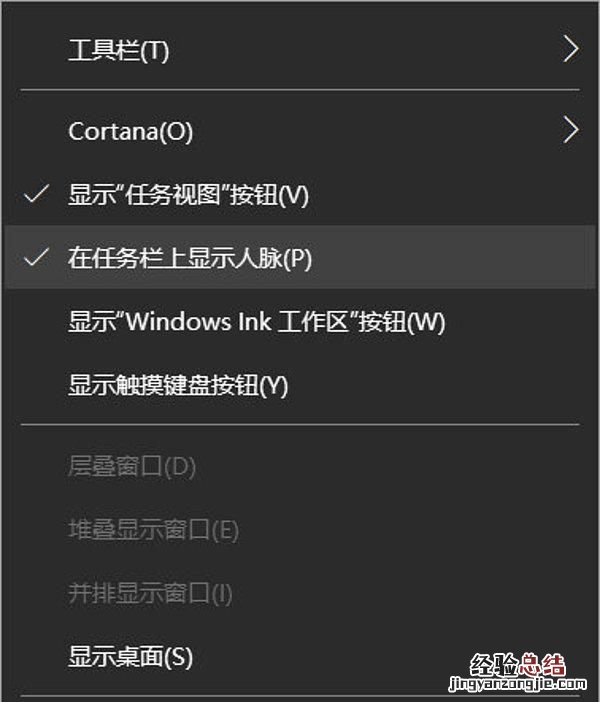The width and height of the screenshot is (600, 702).
Task: Choose 显示桌面(S) from the menu
Action: pos(130,657)
